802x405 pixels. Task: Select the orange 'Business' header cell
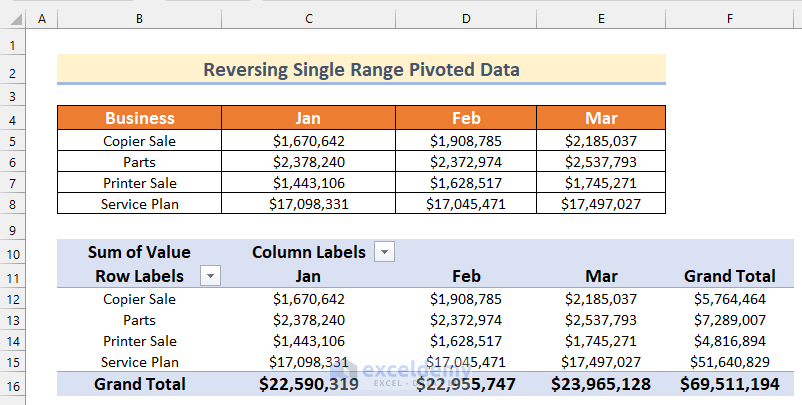[x=139, y=118]
